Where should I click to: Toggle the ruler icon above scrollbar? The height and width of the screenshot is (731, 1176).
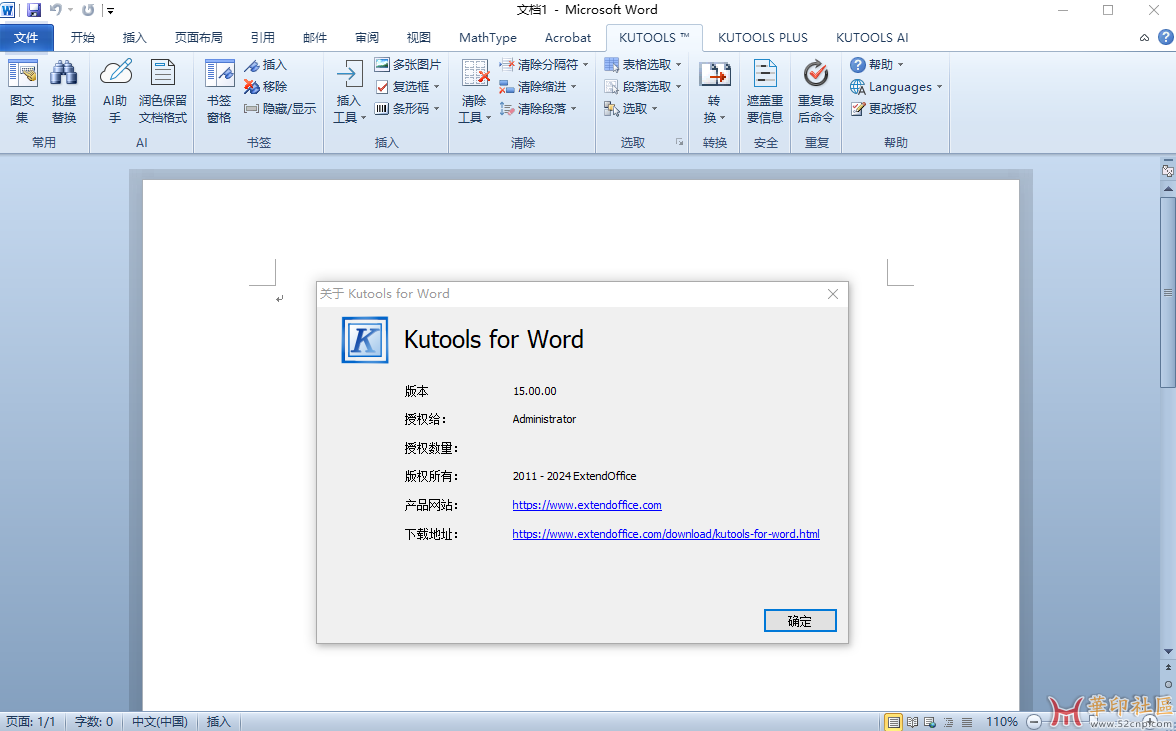[x=1168, y=169]
